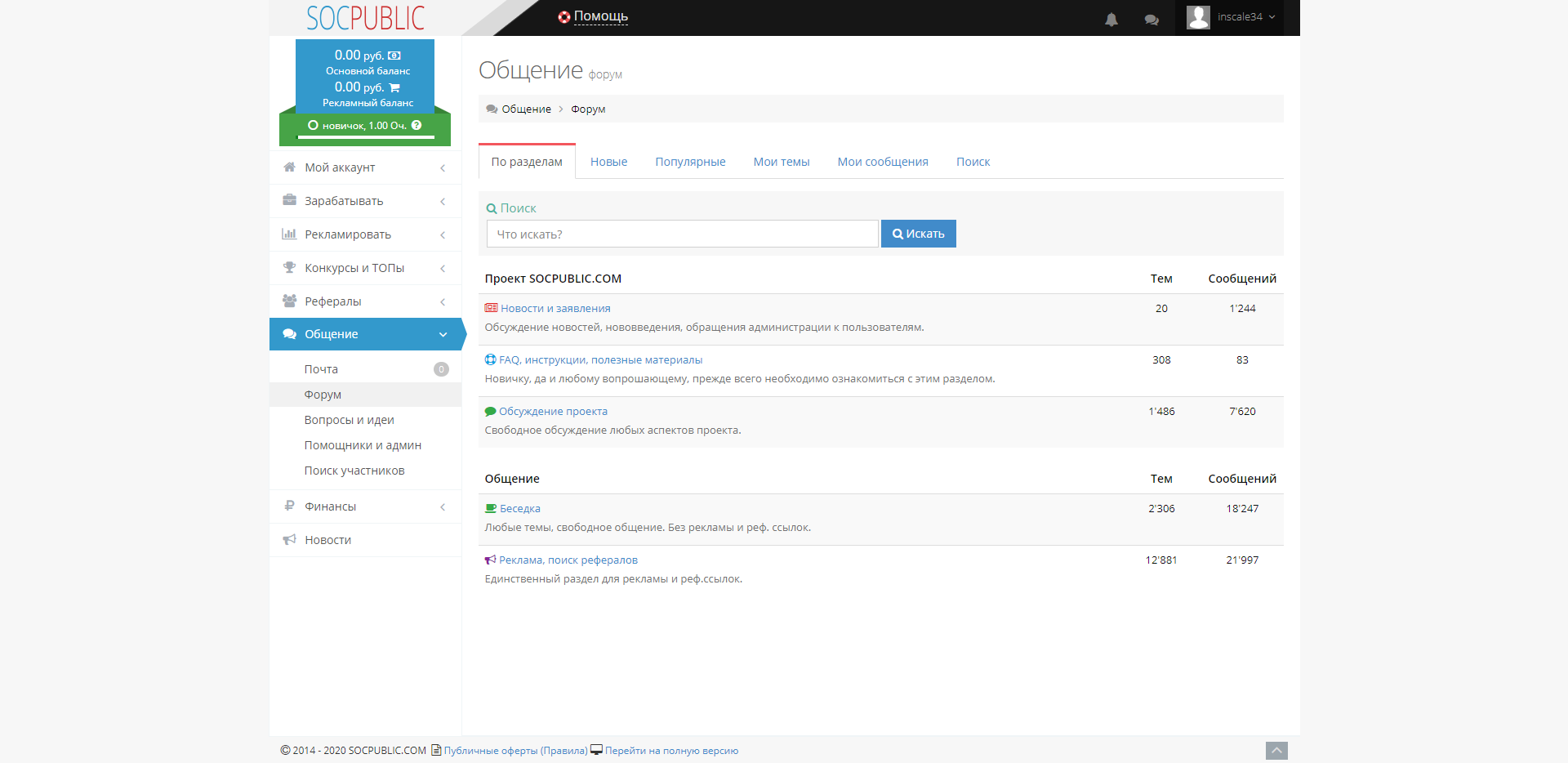Click the megaphone icon beside Новости
The height and width of the screenshot is (763, 1568).
(x=289, y=539)
